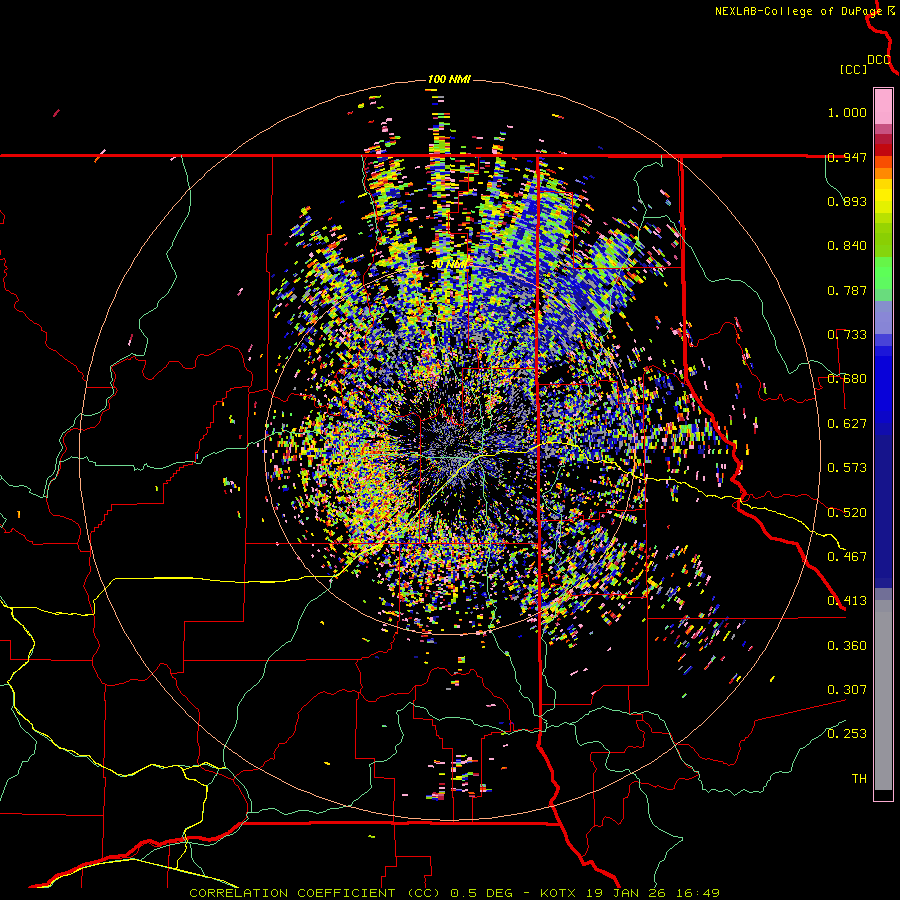The image size is (900, 900).
Task: Click the DCC label above the legend
Action: click(x=879, y=60)
